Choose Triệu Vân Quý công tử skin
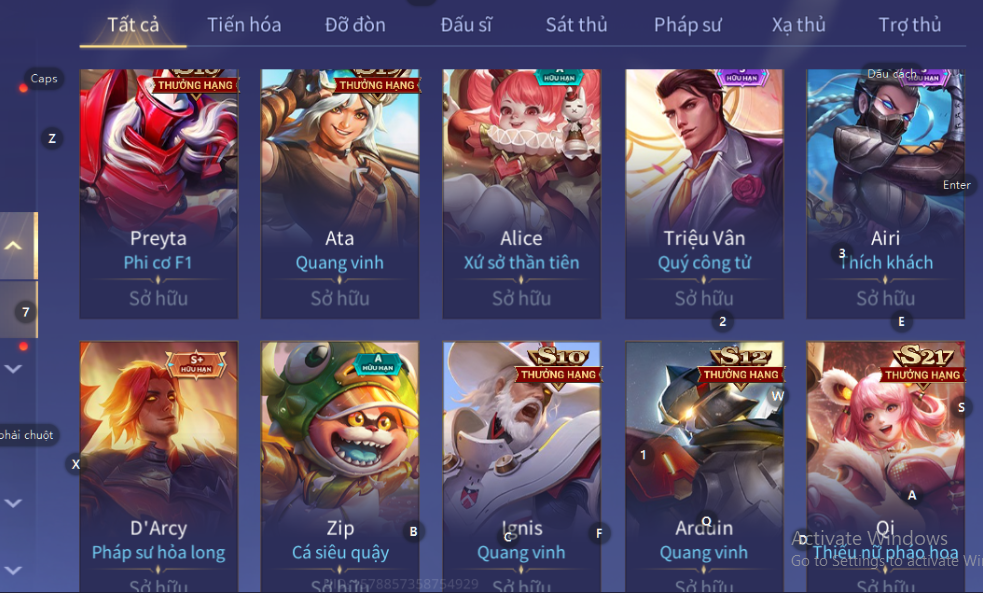 point(704,194)
